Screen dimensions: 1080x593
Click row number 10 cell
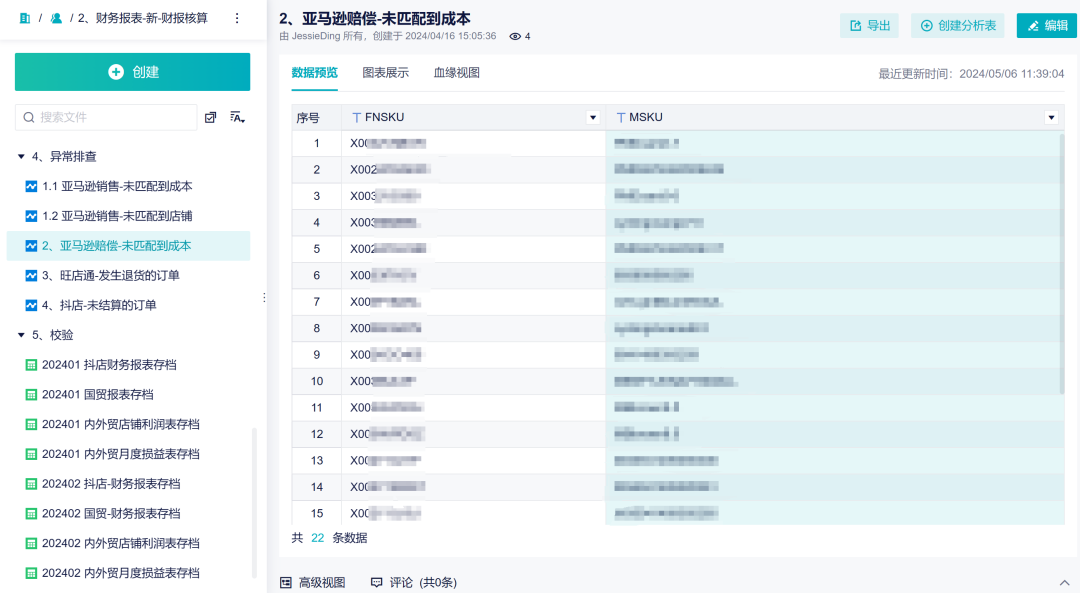[x=317, y=382]
